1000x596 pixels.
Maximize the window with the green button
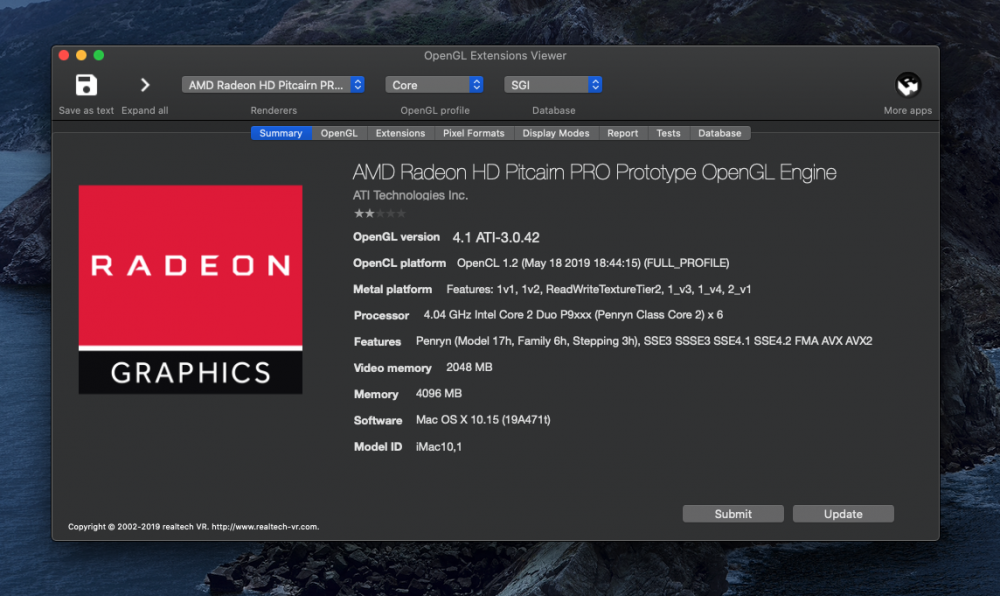(x=99, y=55)
